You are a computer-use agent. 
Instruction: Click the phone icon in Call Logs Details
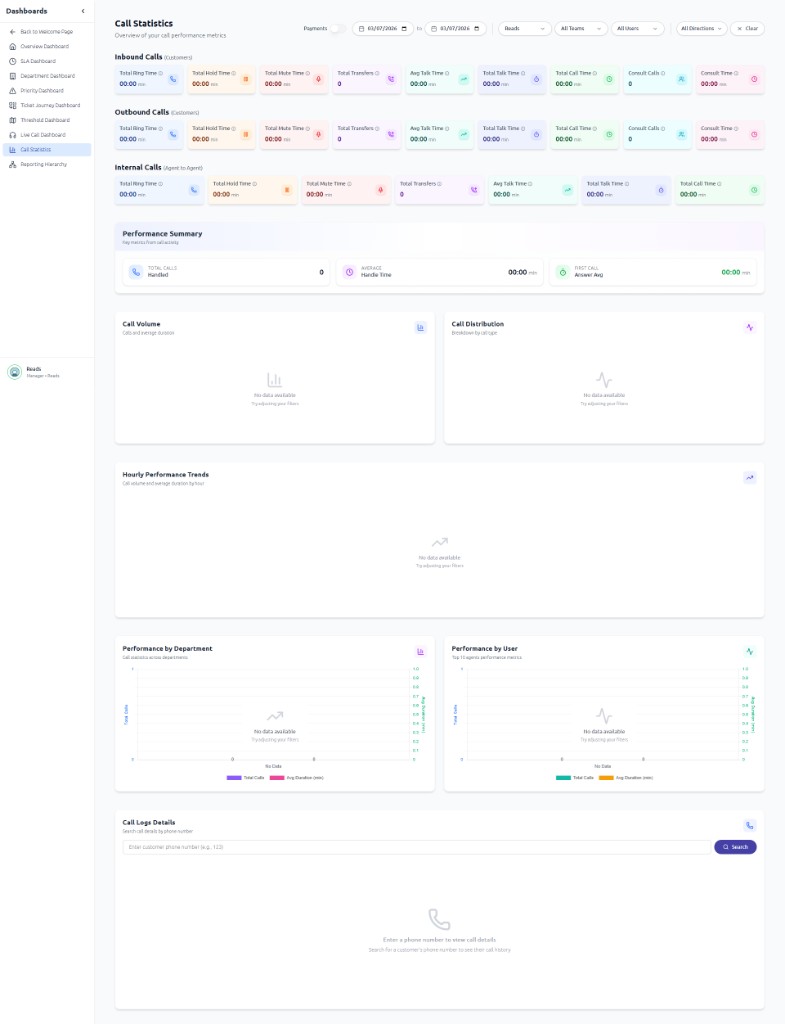click(x=749, y=826)
